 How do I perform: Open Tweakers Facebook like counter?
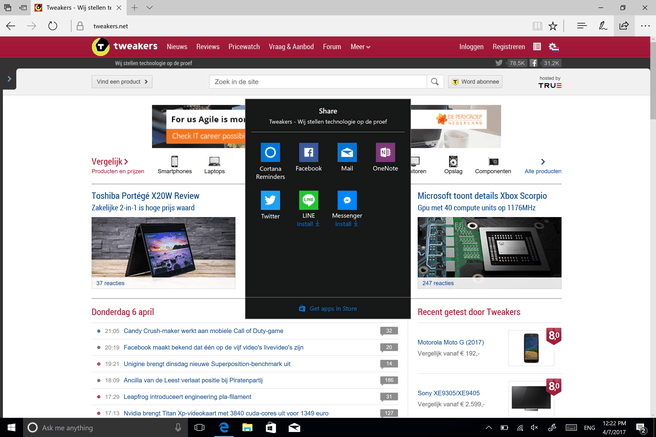[x=545, y=63]
